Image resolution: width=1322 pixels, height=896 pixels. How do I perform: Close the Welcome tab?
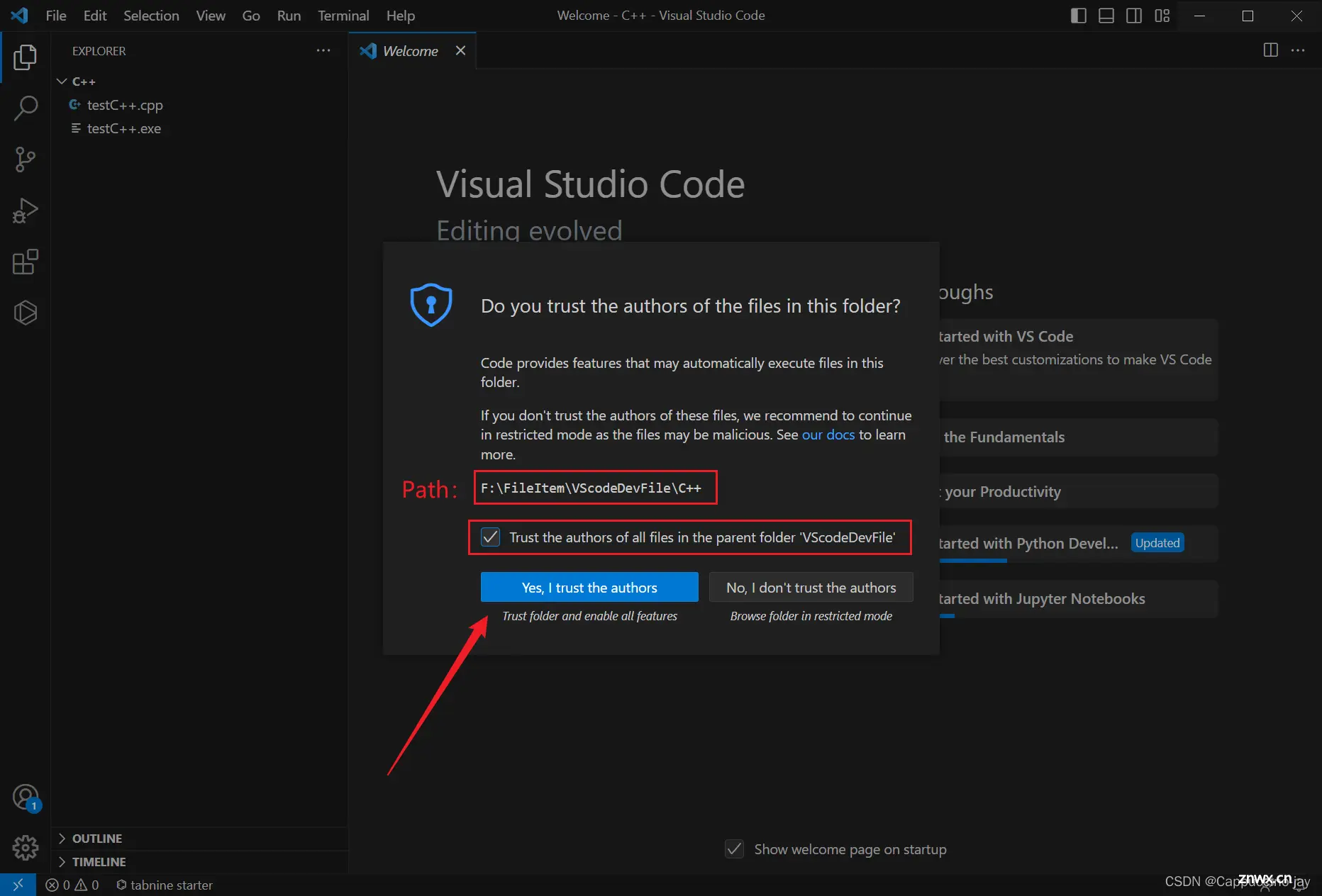(460, 50)
